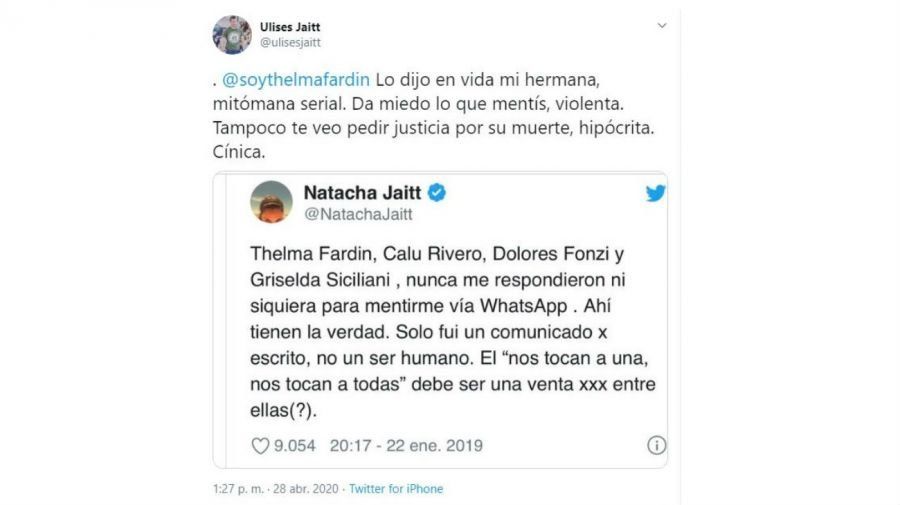Click Ulises Jaitt's profile avatar
This screenshot has width=900, height=505.
pos(232,34)
